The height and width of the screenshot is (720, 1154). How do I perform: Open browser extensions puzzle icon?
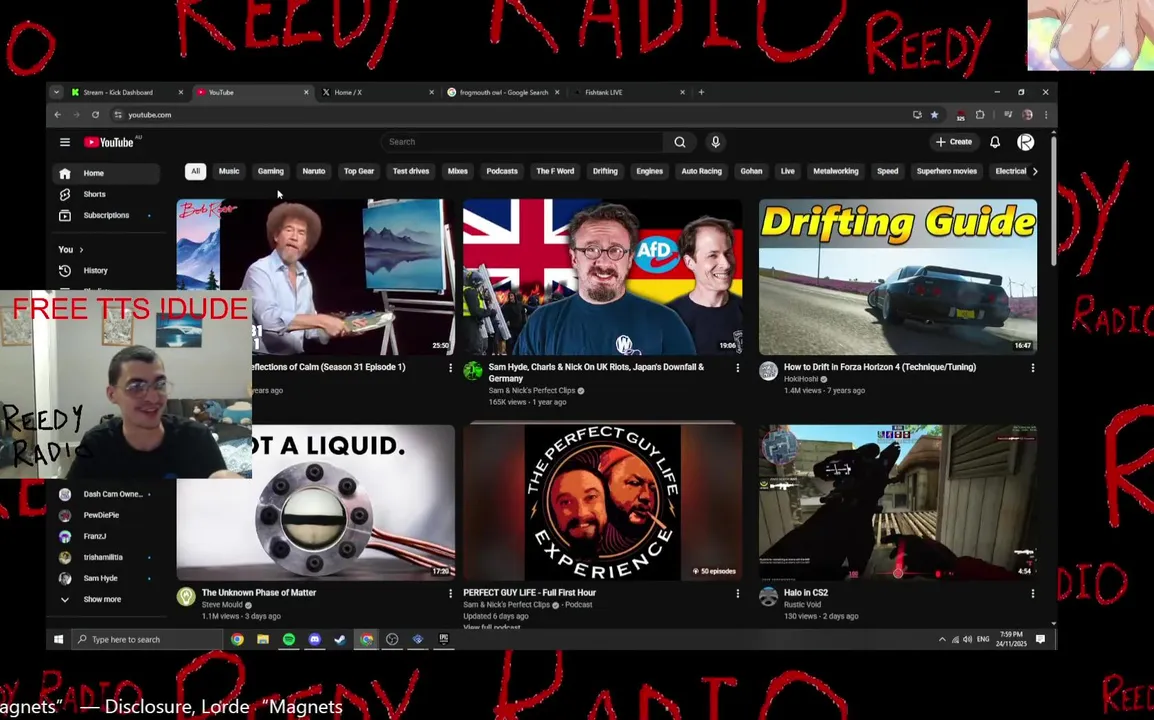(980, 115)
